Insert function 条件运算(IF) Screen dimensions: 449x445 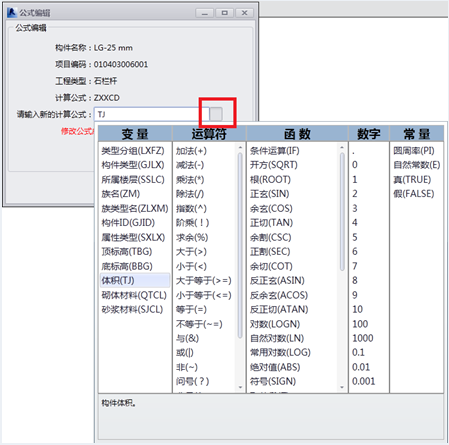point(275,151)
